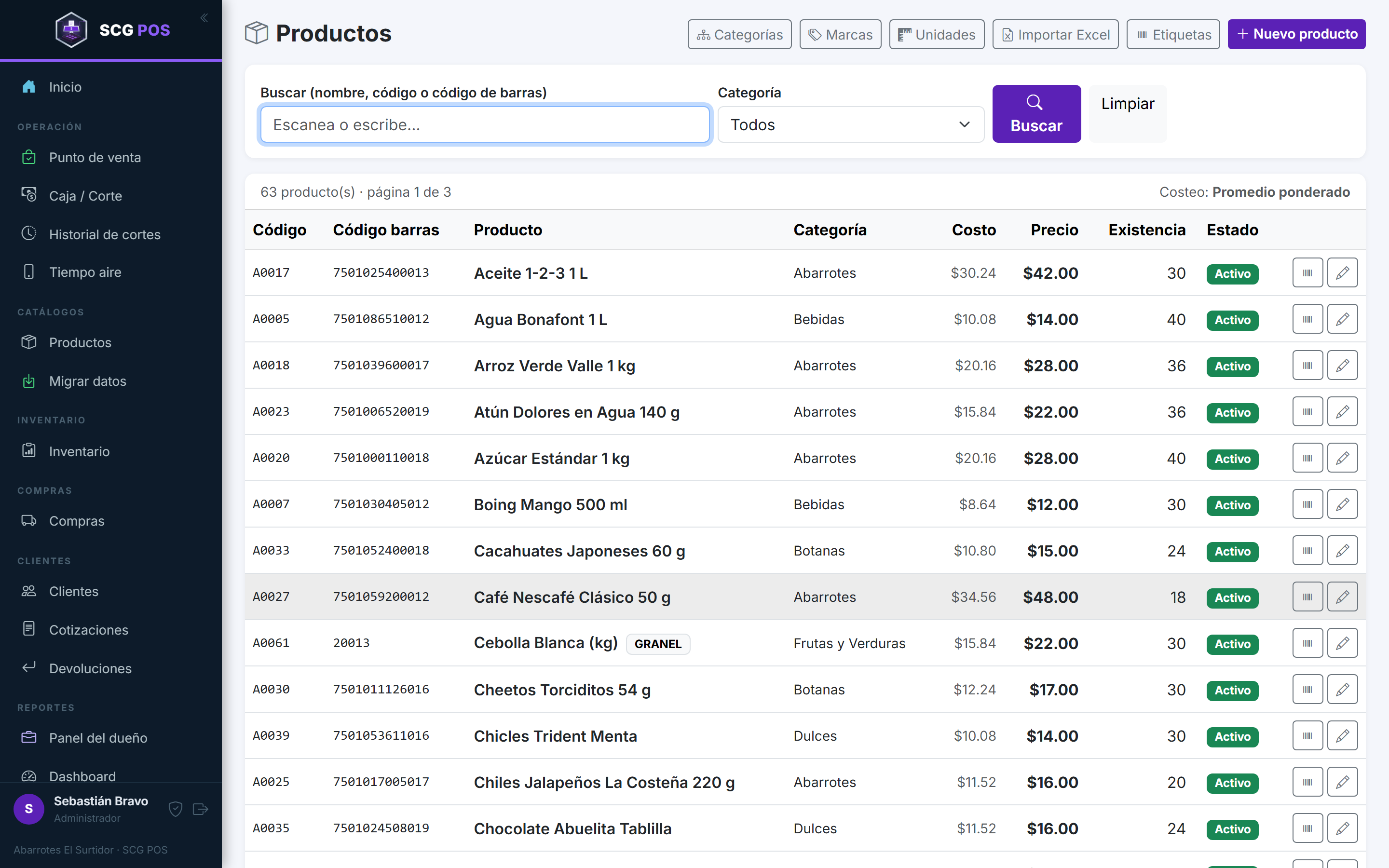Open barcode label for Agua Bonafont 1 L

pos(1307,319)
